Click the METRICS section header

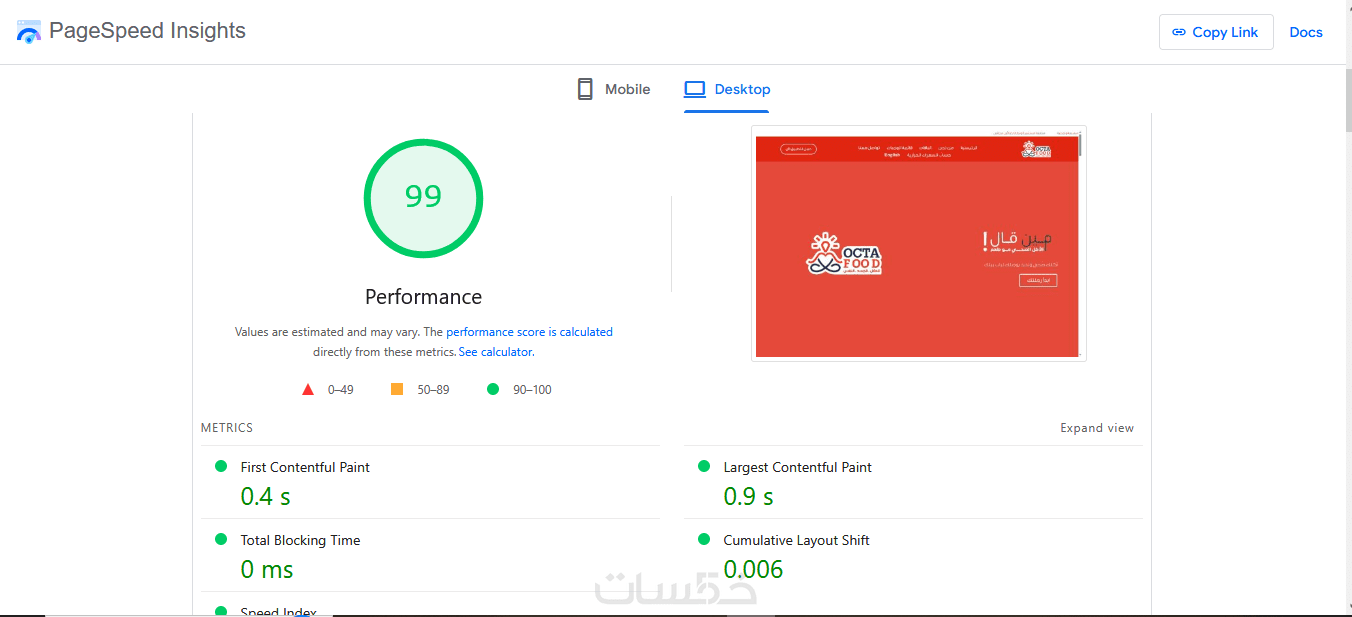[x=227, y=428]
